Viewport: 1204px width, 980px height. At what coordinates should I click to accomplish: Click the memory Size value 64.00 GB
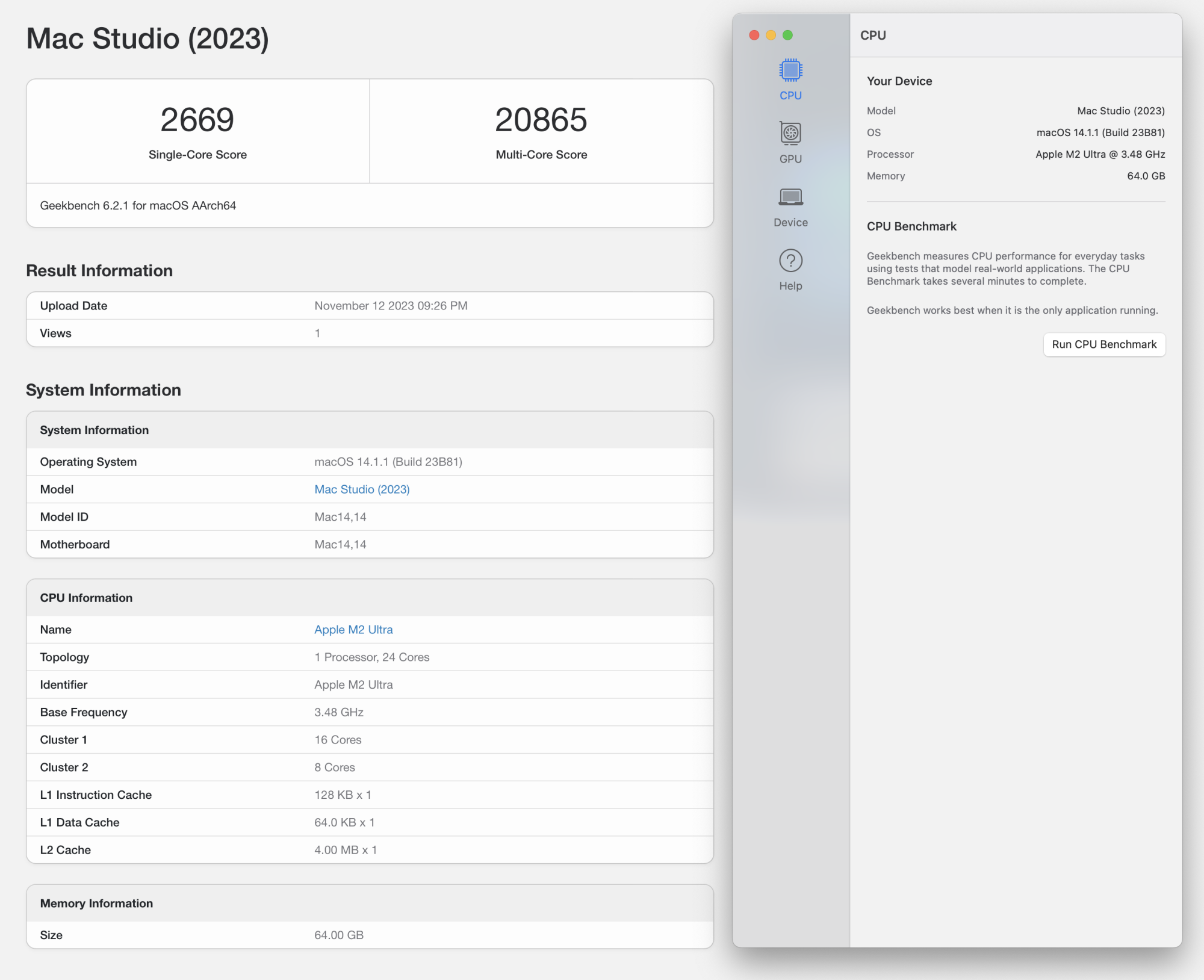point(339,935)
